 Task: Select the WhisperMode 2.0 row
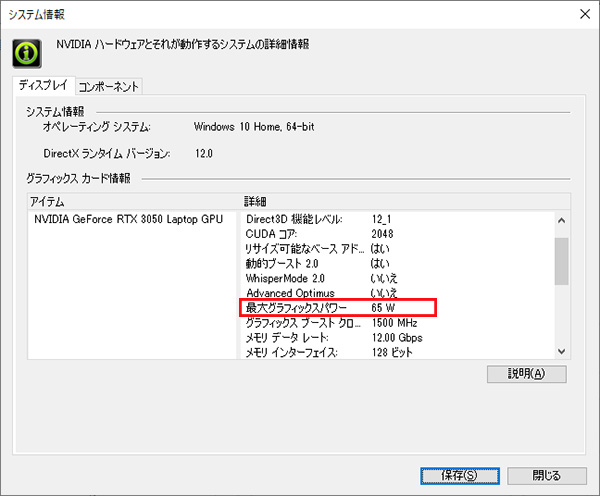coord(396,278)
